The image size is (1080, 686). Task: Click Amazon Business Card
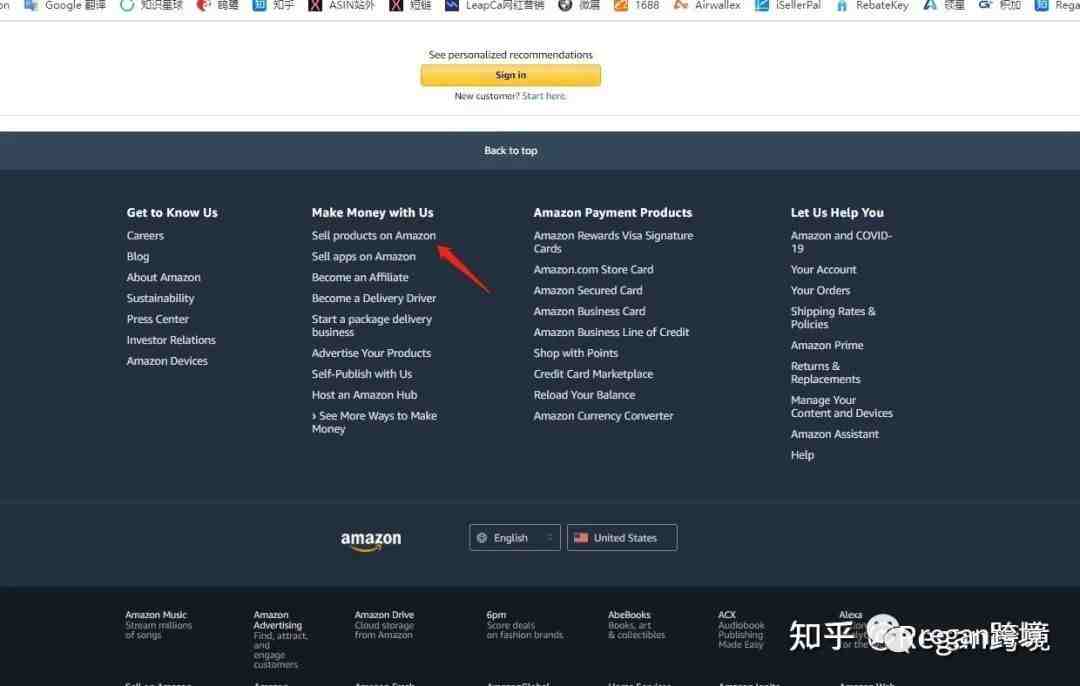tap(590, 311)
